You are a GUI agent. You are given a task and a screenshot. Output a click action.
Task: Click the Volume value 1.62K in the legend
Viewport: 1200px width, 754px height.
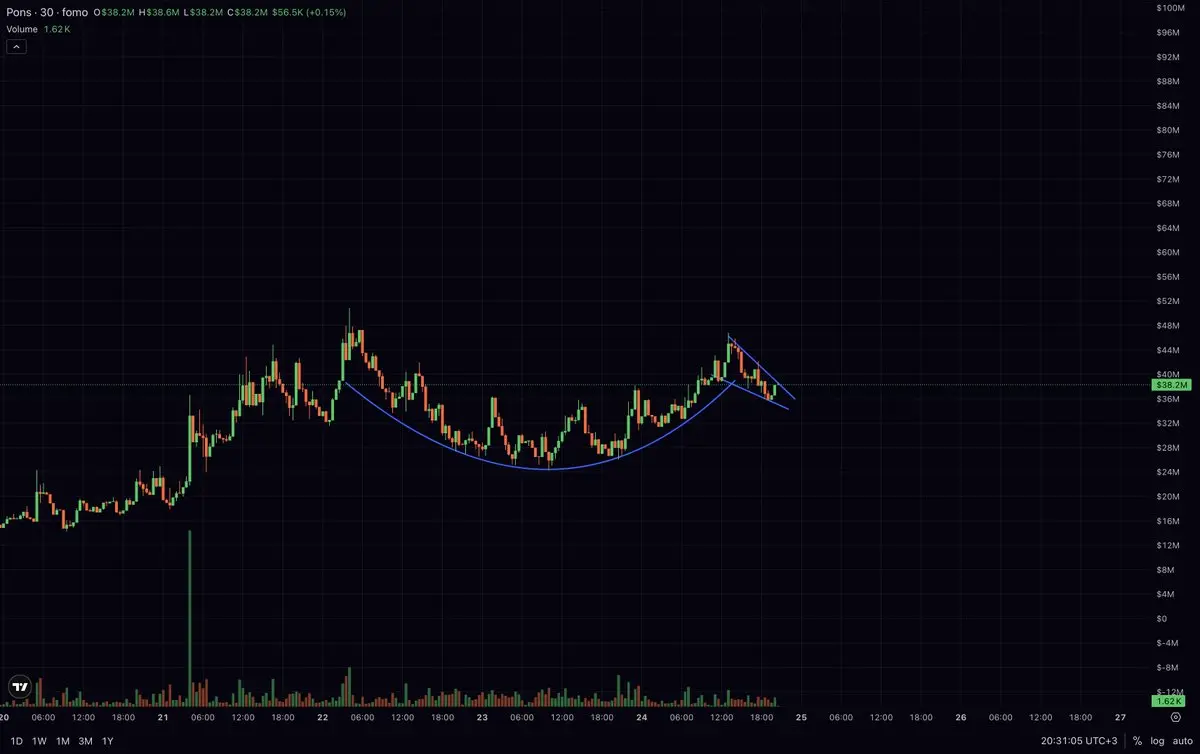click(x=57, y=29)
